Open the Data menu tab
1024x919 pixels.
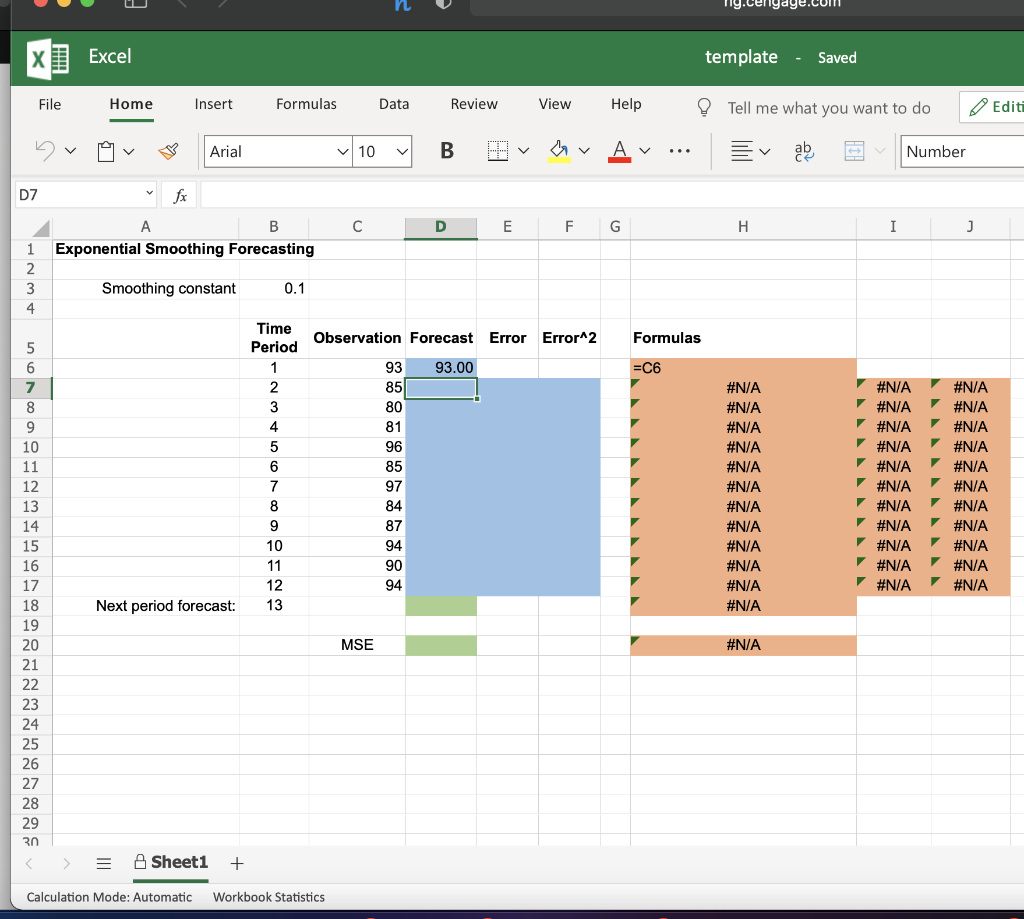coord(393,104)
